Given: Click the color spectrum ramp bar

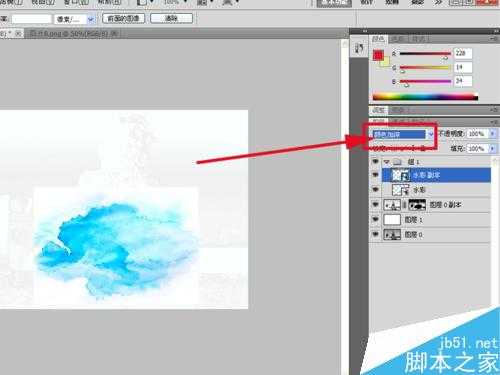Looking at the screenshot, I should 425,97.
